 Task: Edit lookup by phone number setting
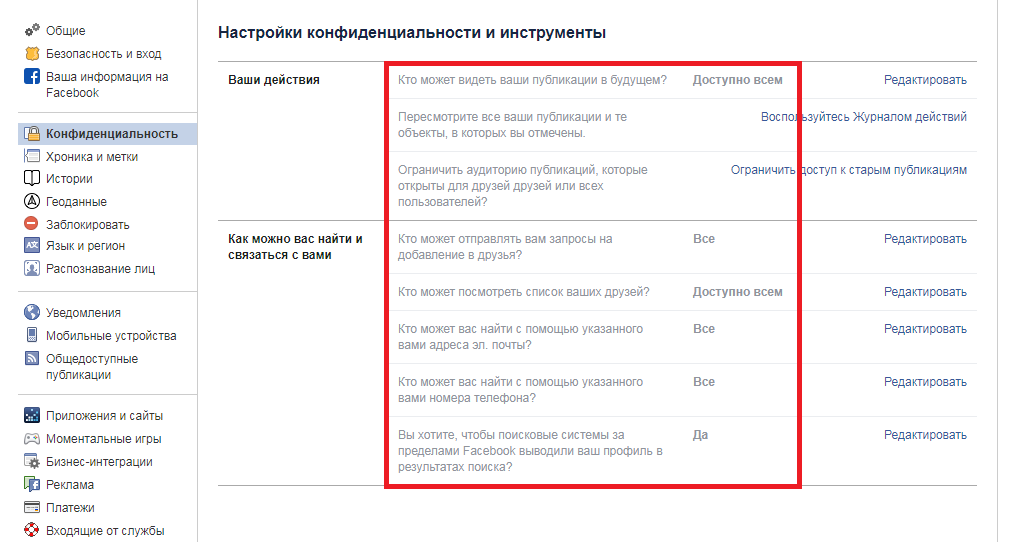[x=925, y=382]
